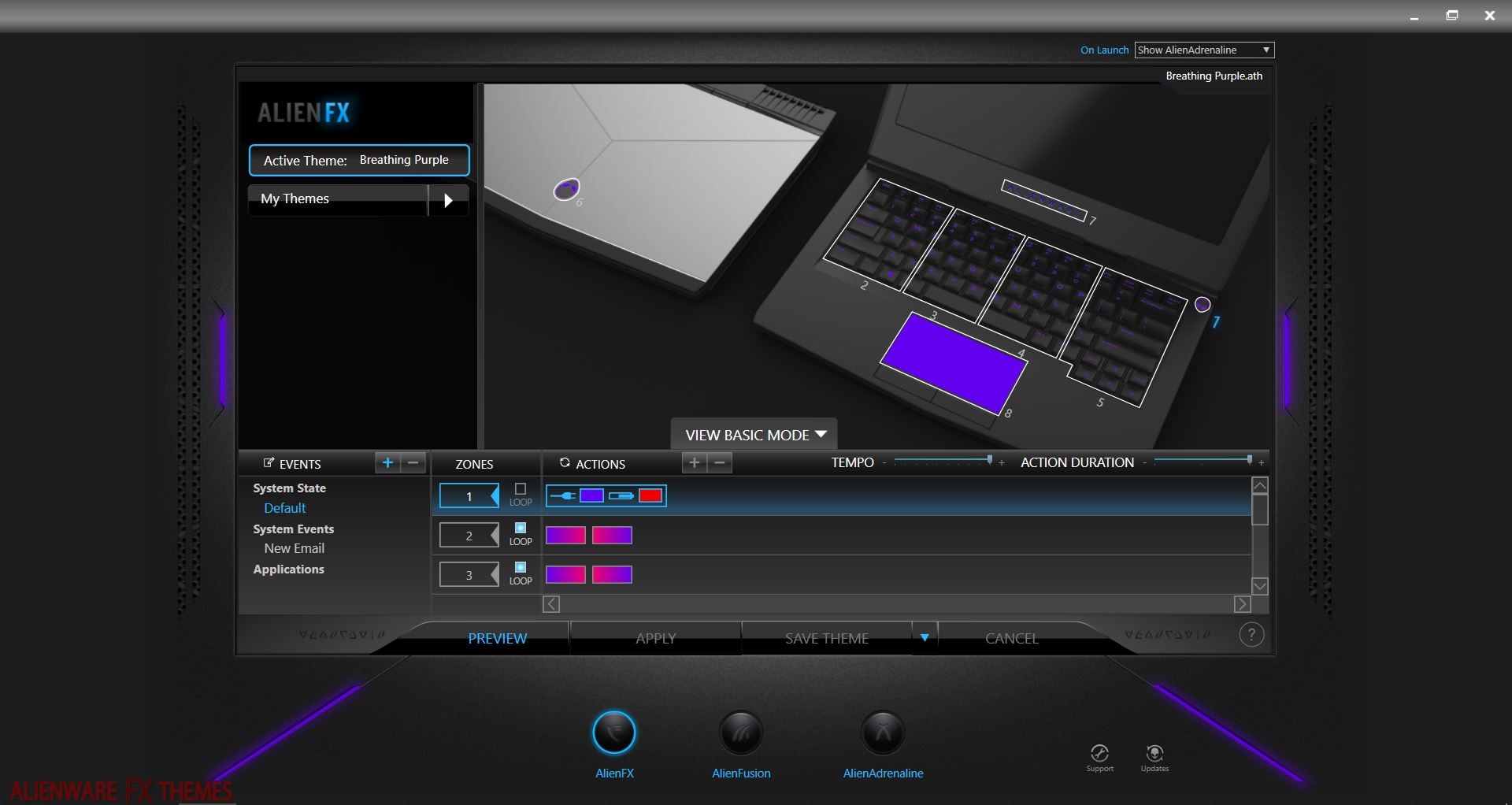Select zone 2 second gradient swatch
1512x805 pixels.
[613, 536]
